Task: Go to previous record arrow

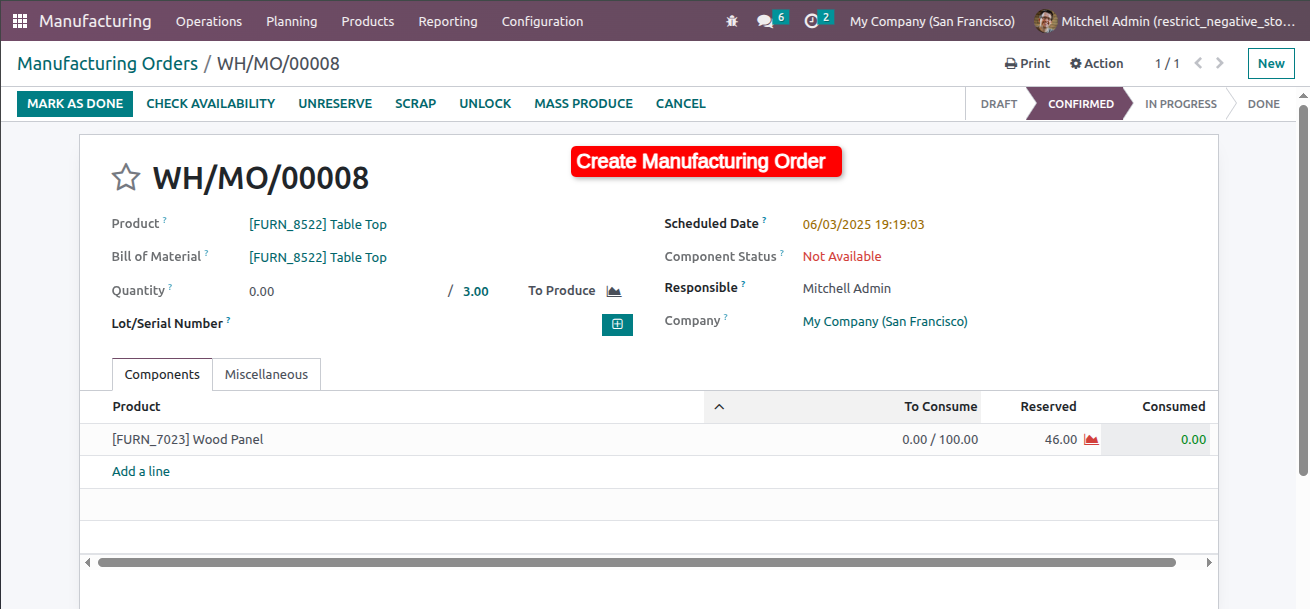Action: (x=1198, y=63)
